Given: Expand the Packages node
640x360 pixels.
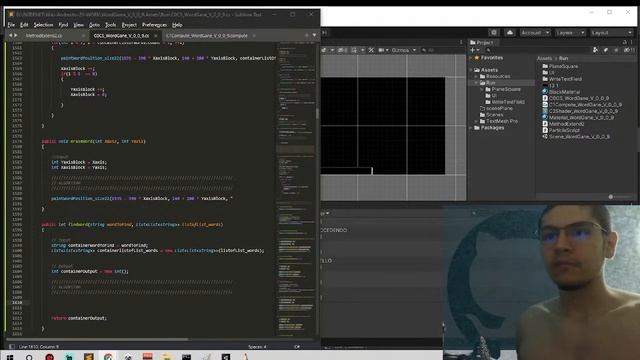Looking at the screenshot, I should pos(471,128).
